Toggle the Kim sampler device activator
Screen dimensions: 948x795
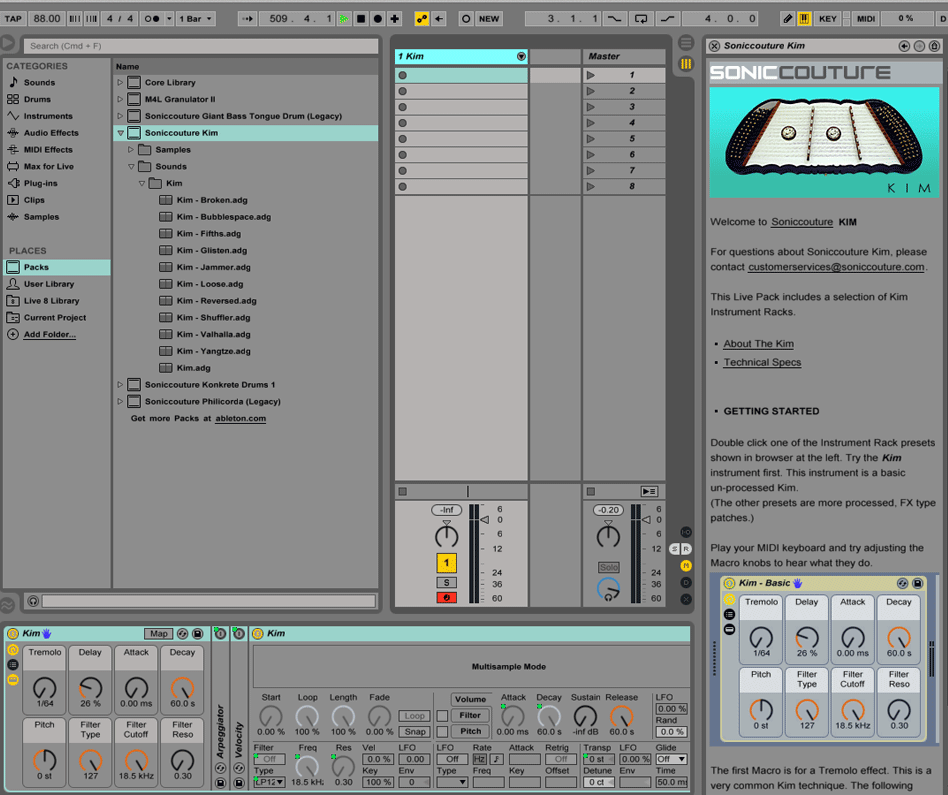258,634
